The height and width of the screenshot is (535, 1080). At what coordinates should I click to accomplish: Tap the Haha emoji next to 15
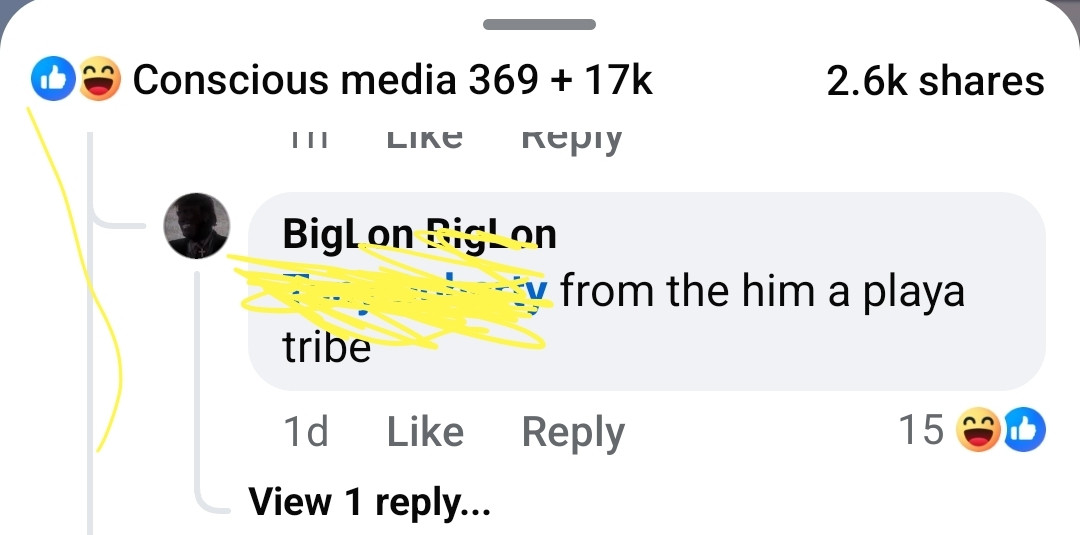pos(978,430)
